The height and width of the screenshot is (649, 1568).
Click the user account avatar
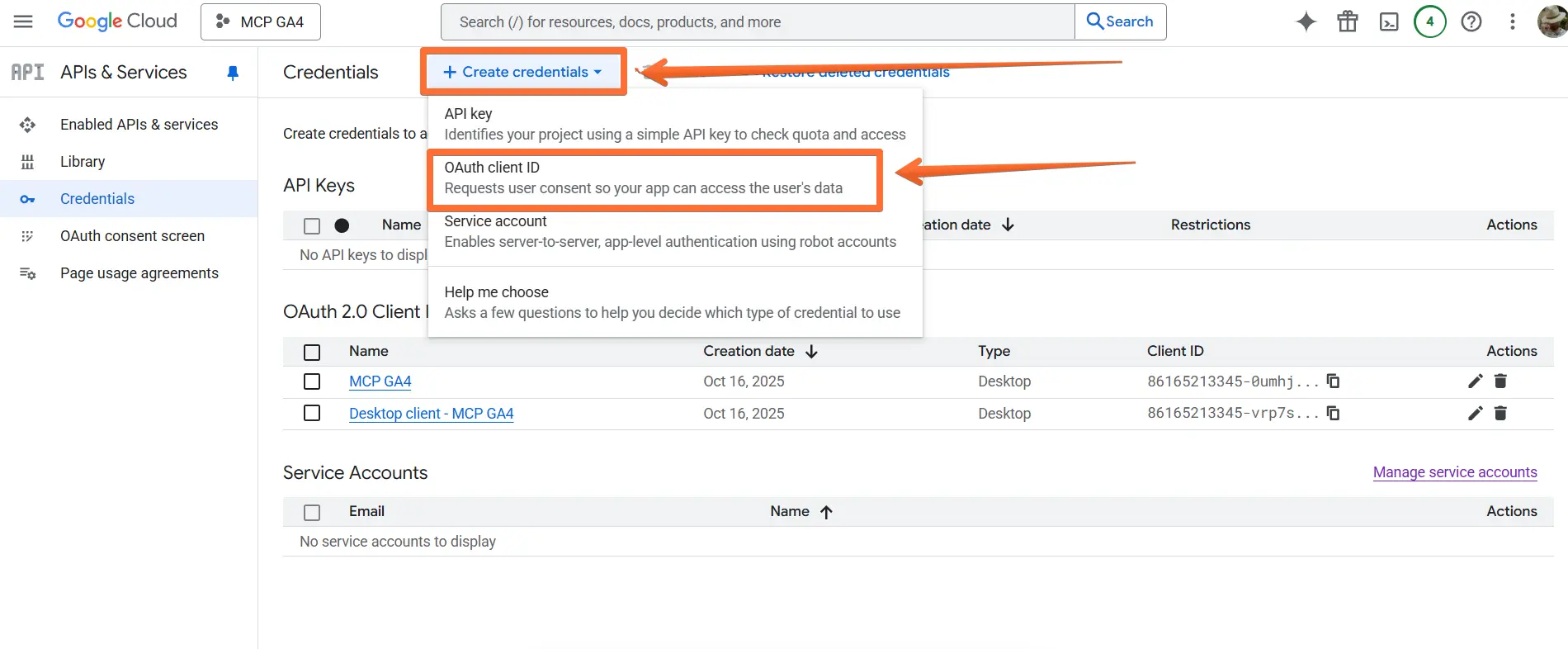click(1552, 21)
